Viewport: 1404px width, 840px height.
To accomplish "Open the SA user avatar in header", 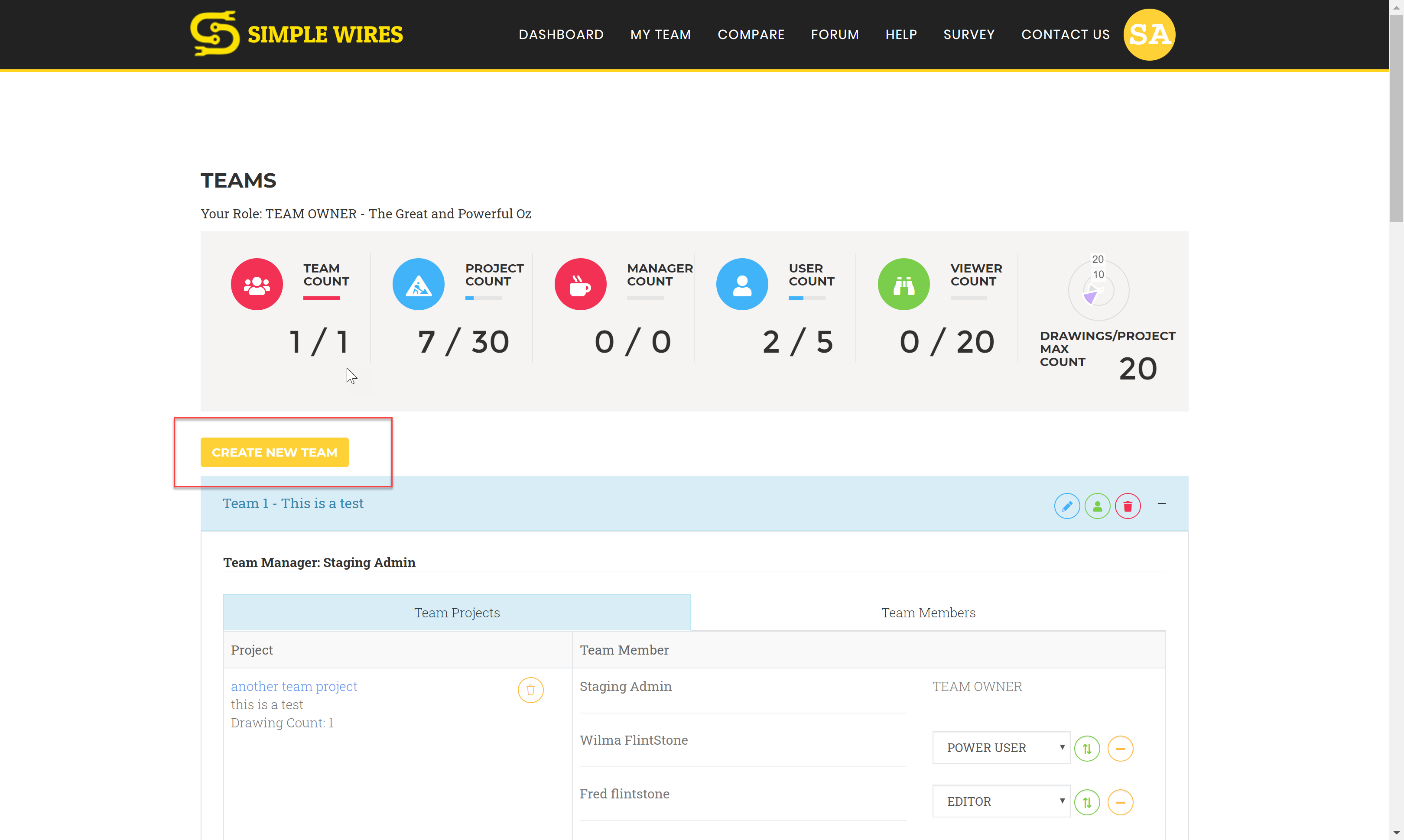I will (1149, 35).
